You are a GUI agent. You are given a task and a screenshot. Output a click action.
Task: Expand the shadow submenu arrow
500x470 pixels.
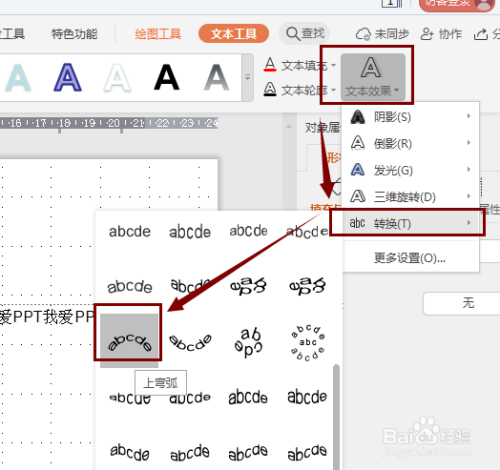coord(469,116)
